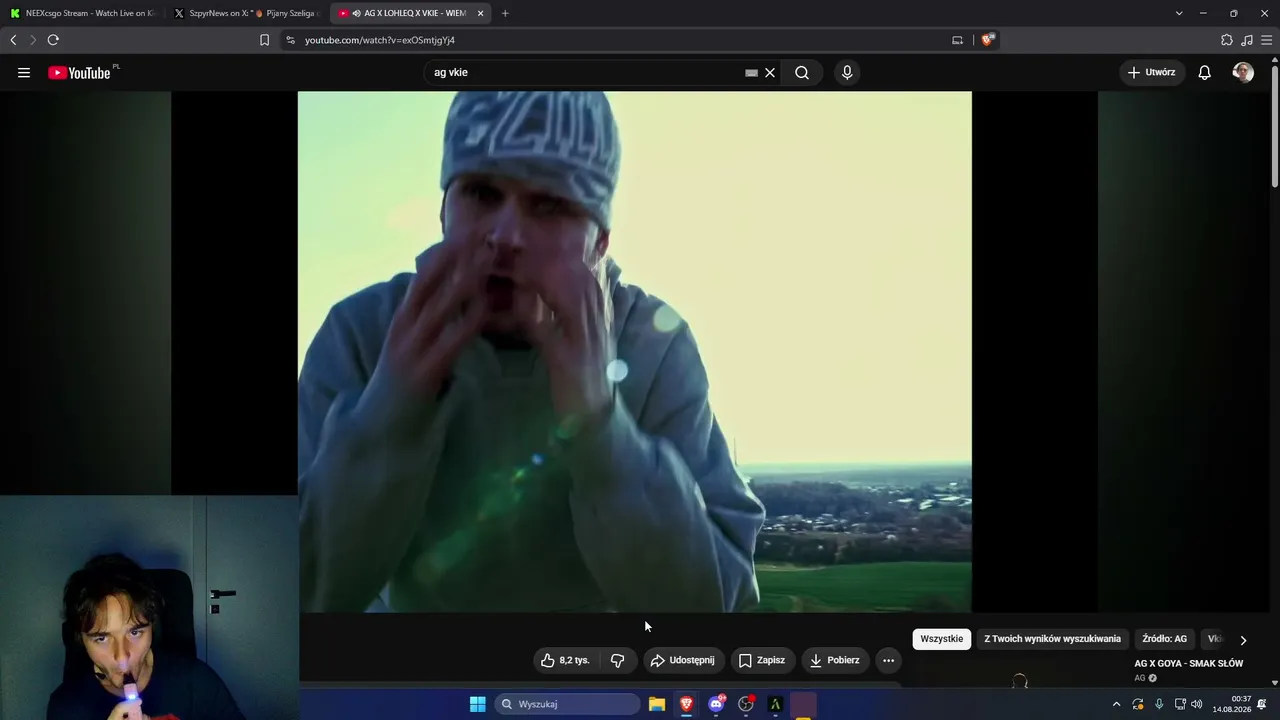
Task: Select the Wszystkie filter chip
Action: point(942,639)
